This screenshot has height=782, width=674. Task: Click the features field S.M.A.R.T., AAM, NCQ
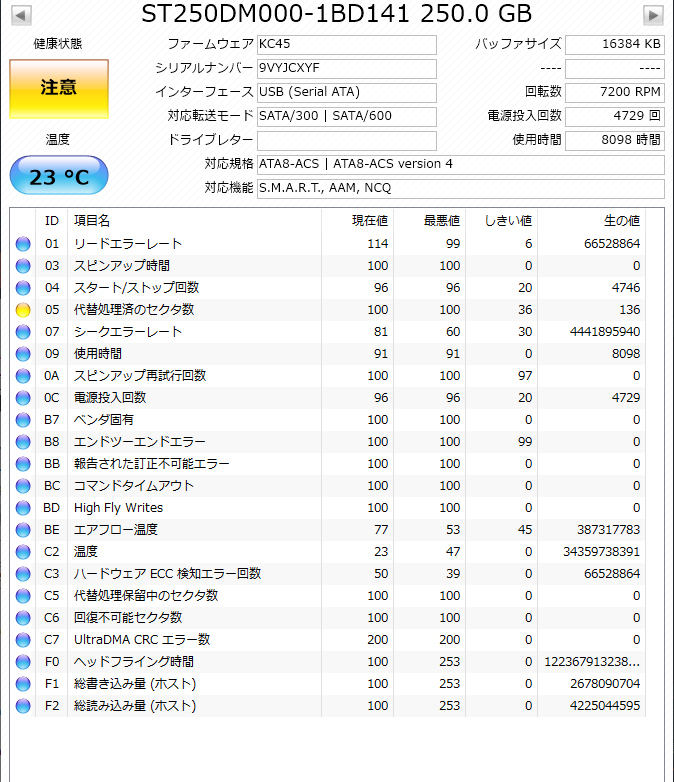[x=460, y=188]
